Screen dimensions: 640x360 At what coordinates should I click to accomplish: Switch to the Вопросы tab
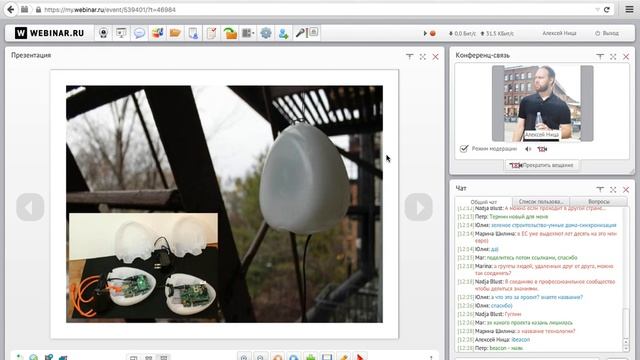[599, 202]
